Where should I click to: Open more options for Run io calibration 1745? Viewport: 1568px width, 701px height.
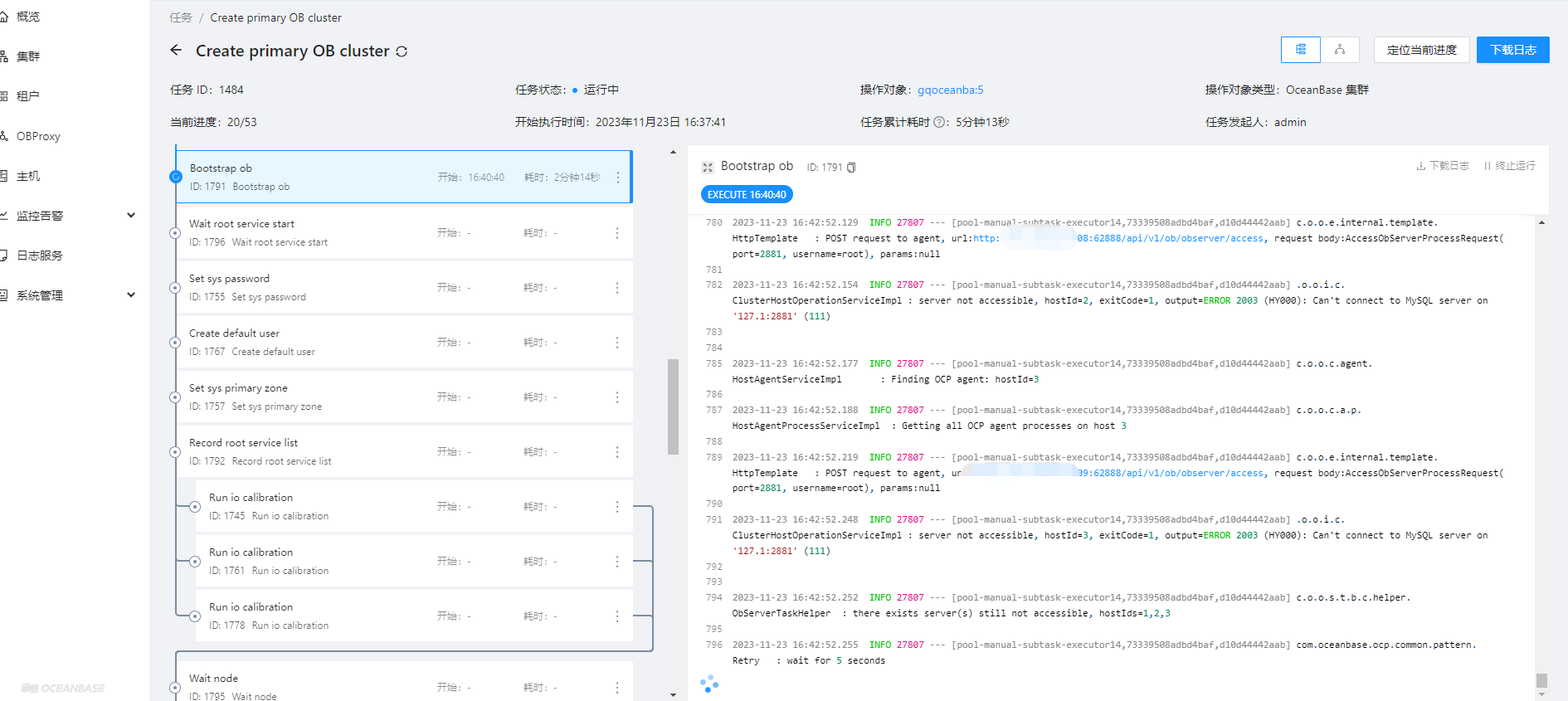617,507
